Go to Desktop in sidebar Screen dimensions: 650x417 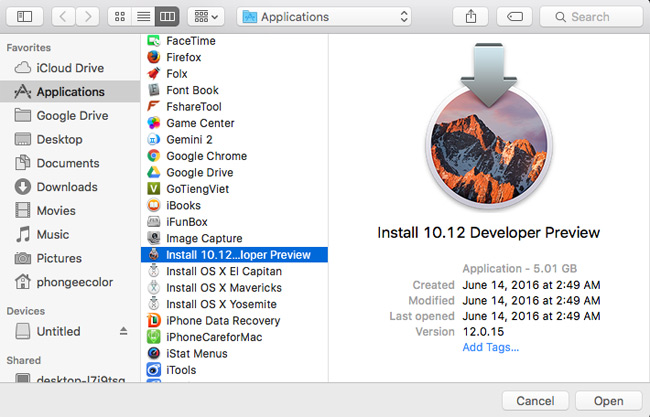[70, 139]
